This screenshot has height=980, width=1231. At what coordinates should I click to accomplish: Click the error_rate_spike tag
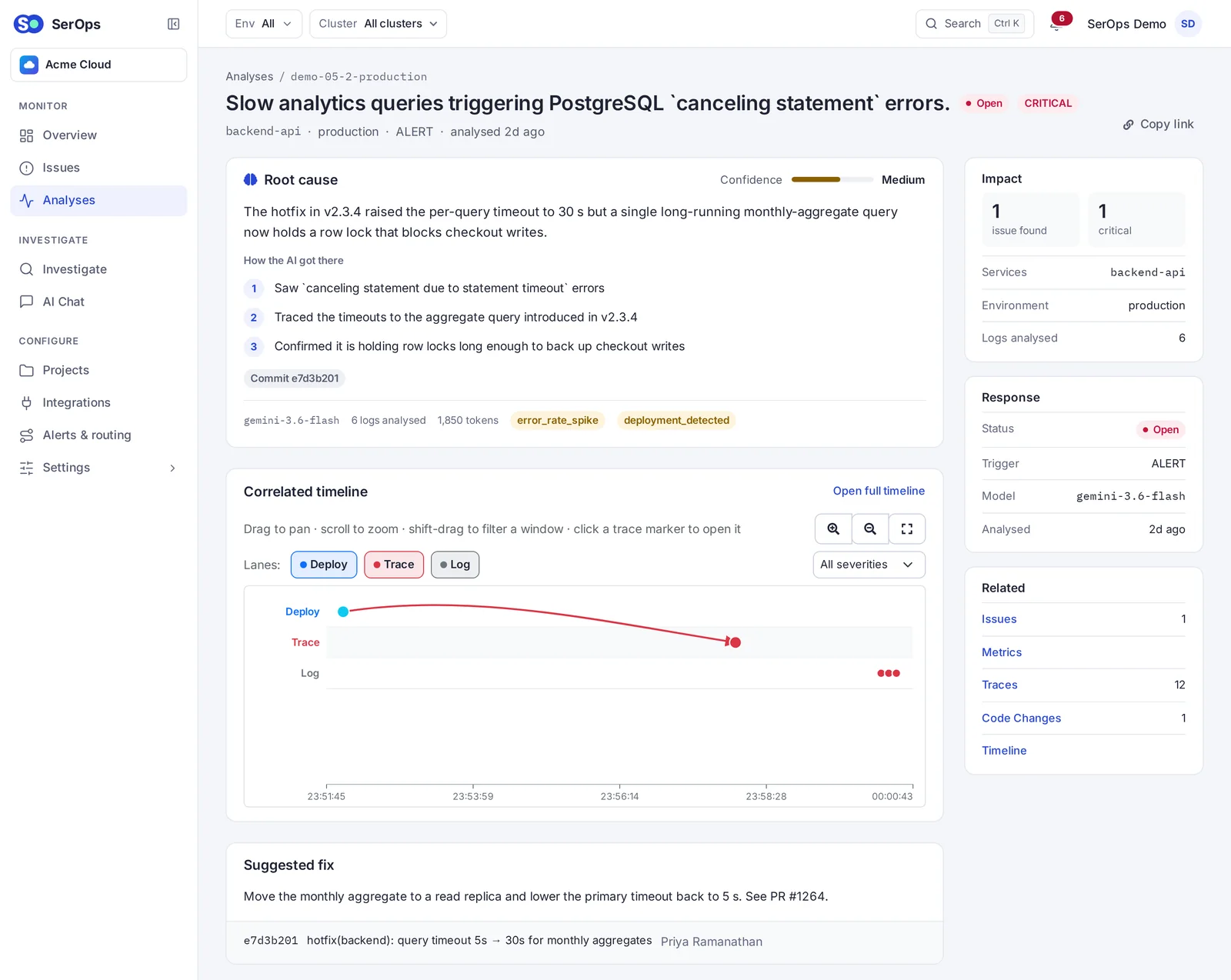pos(558,420)
